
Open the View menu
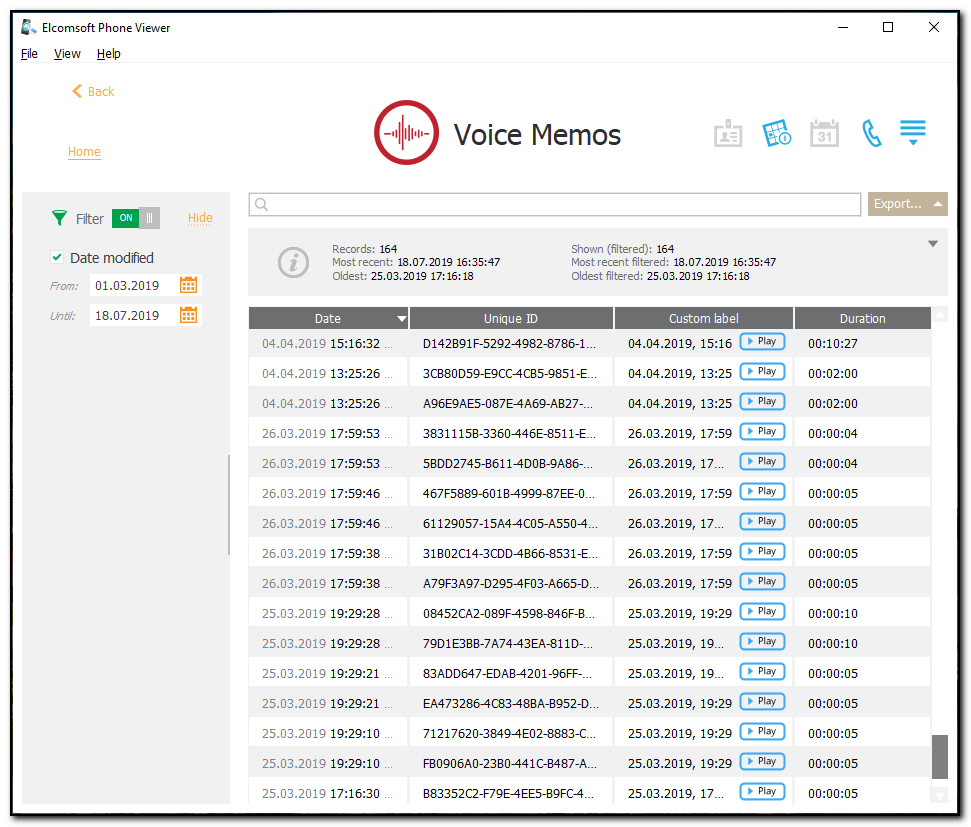pyautogui.click(x=66, y=53)
